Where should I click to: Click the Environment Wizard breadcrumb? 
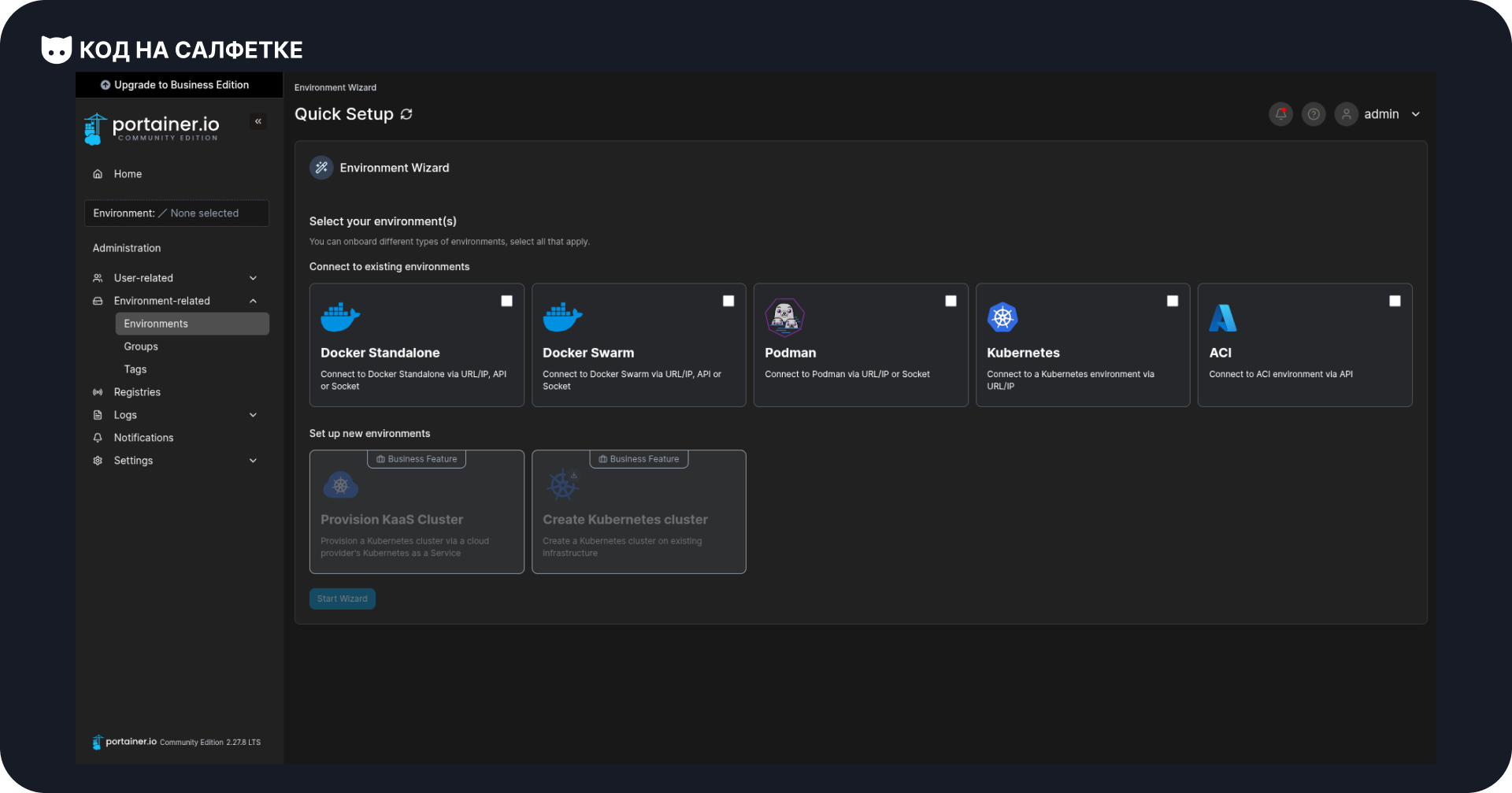[x=335, y=87]
